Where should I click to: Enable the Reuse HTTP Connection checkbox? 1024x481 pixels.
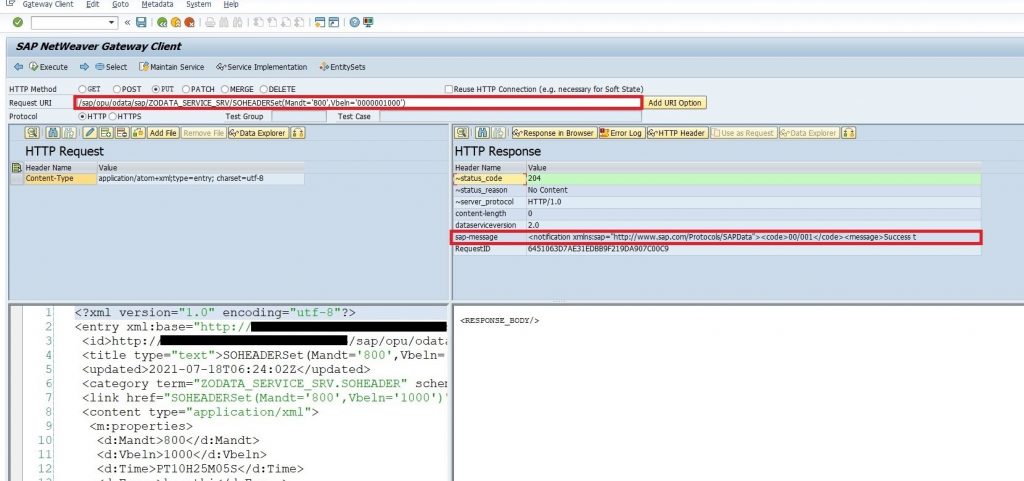pyautogui.click(x=449, y=89)
